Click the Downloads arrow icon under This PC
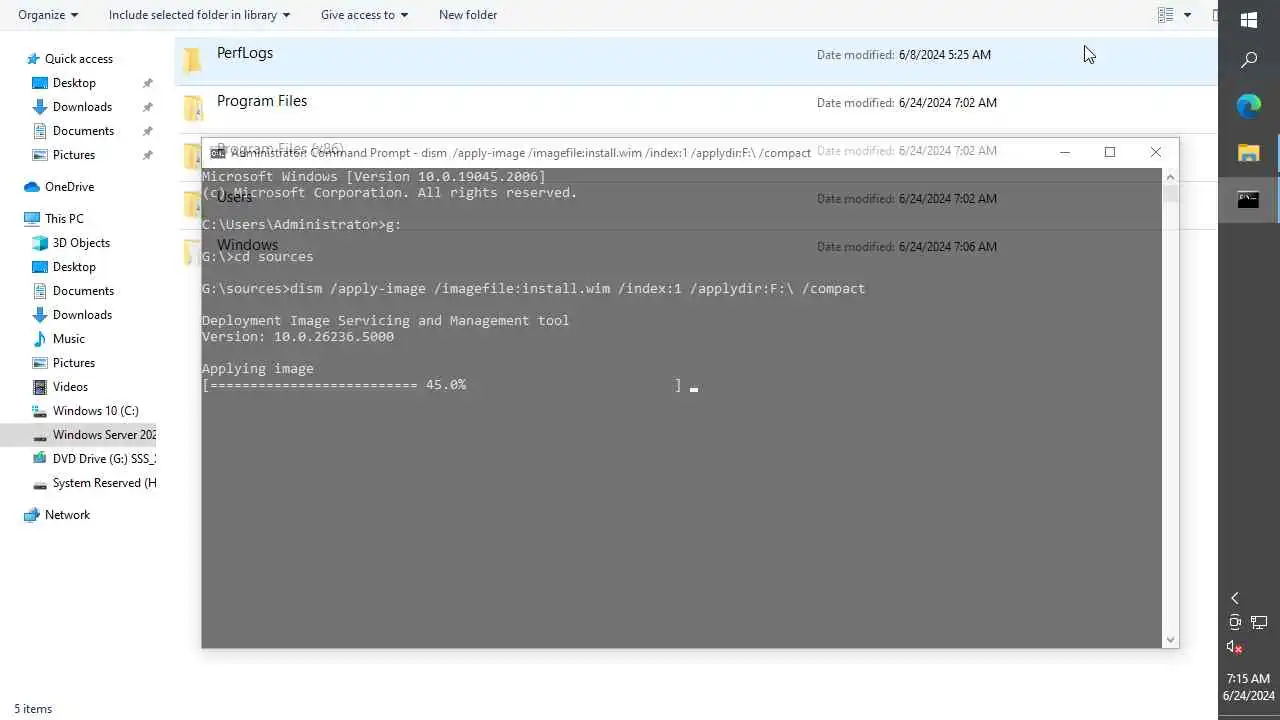The height and width of the screenshot is (720, 1280). click(40, 315)
